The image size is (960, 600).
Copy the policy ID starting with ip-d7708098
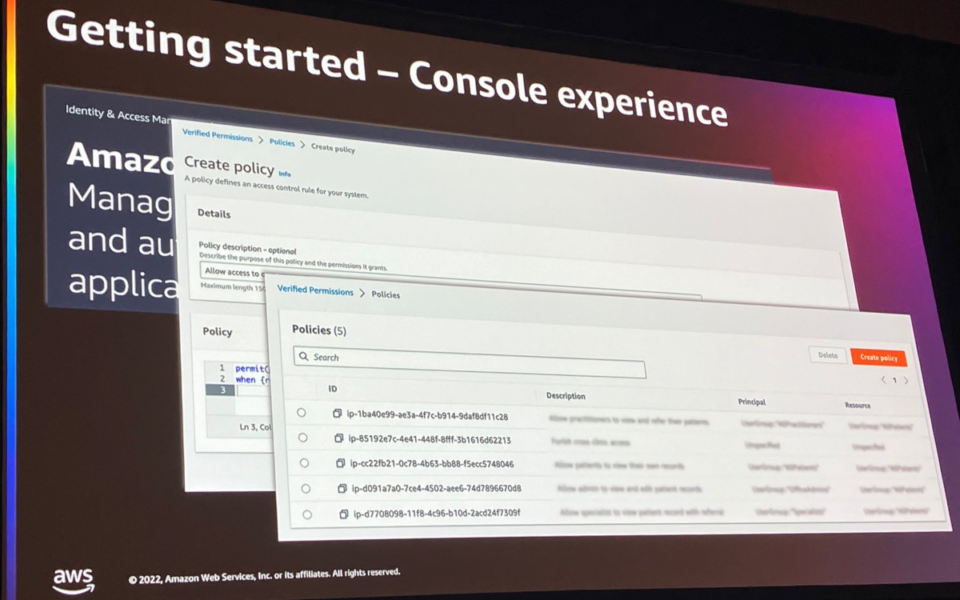coord(344,514)
